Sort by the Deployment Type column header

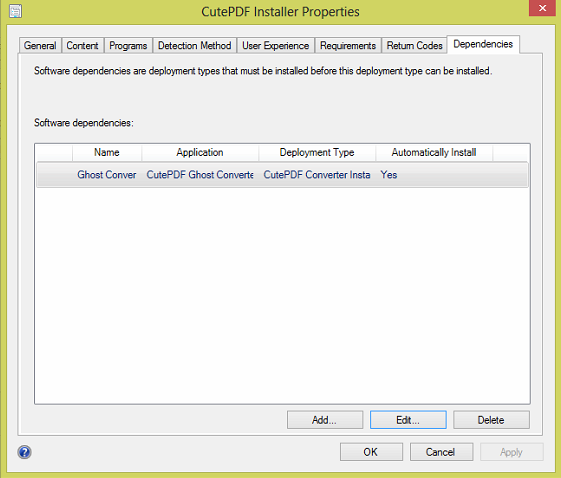click(317, 152)
